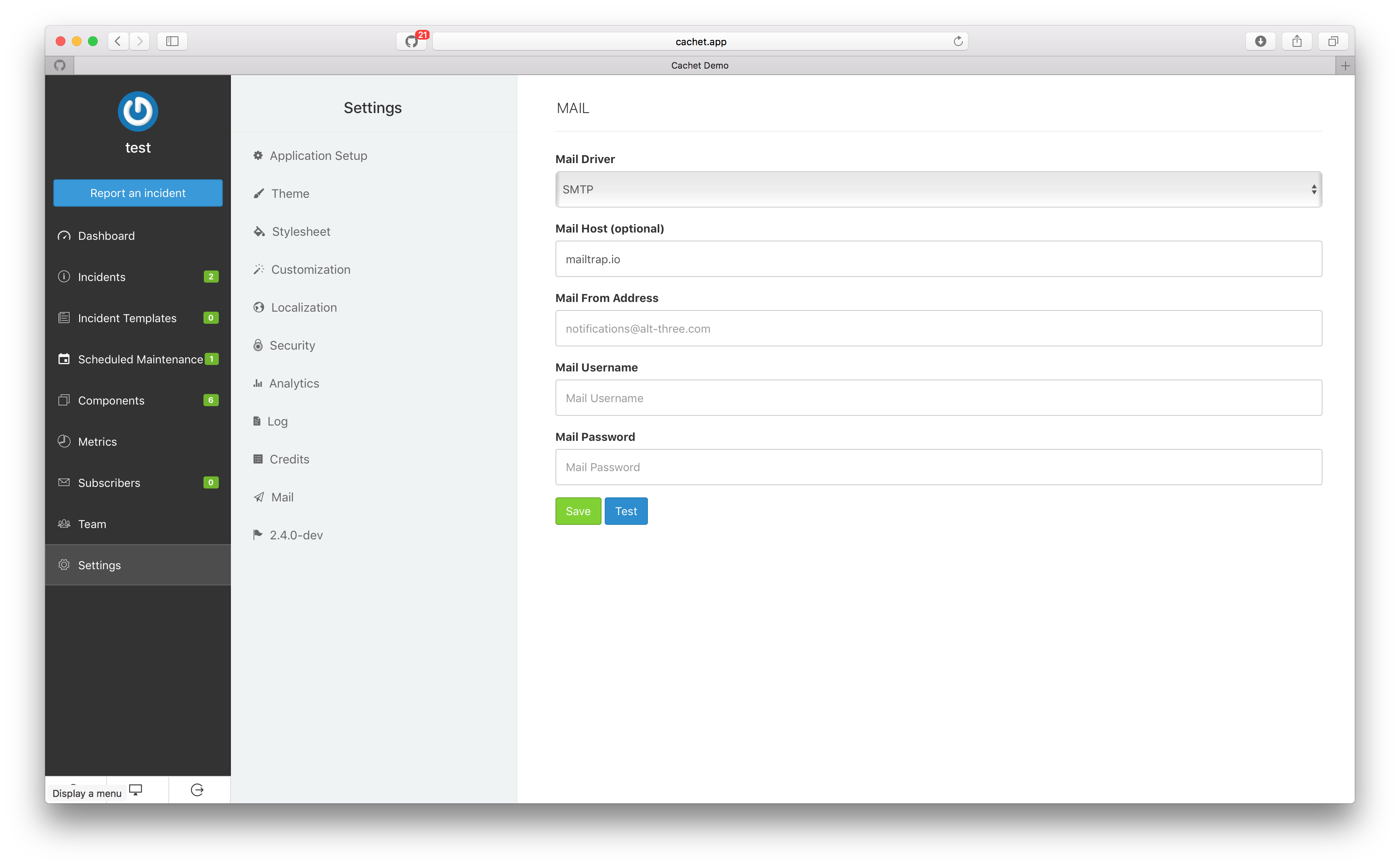The image size is (1400, 868).
Task: Open Metrics in the sidebar
Action: pyautogui.click(x=138, y=441)
